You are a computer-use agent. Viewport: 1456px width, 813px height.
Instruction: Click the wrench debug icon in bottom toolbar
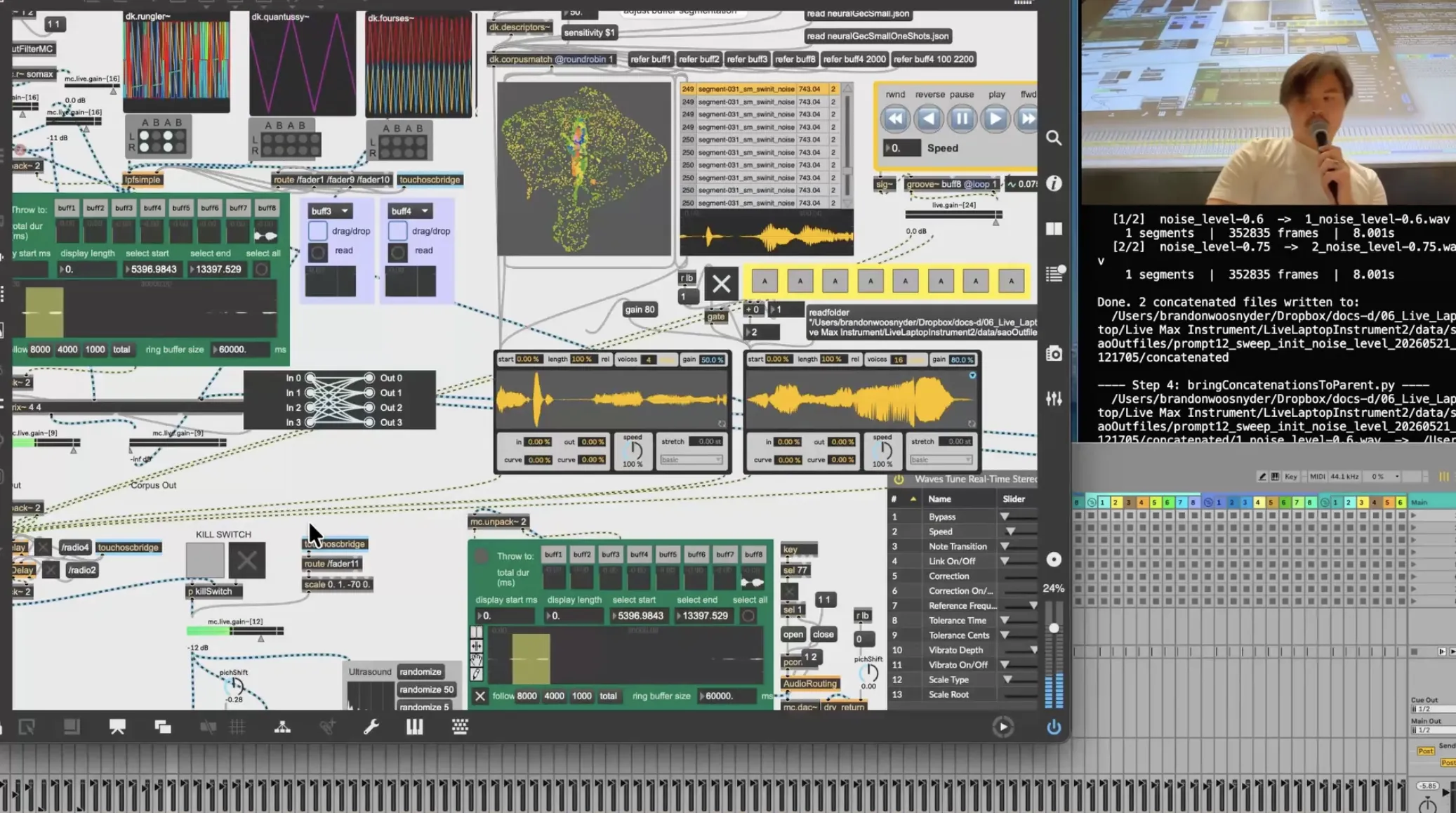[371, 727]
